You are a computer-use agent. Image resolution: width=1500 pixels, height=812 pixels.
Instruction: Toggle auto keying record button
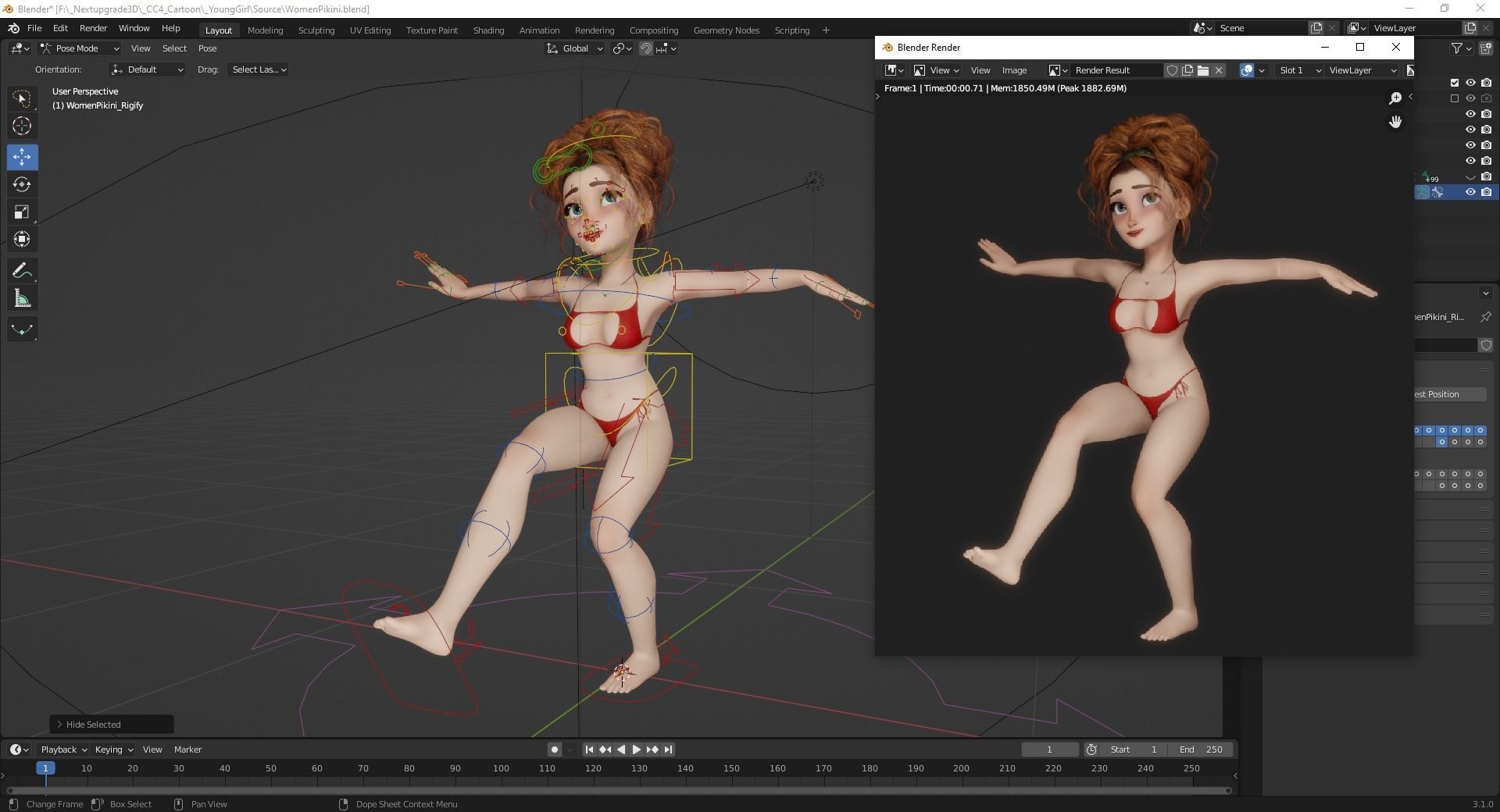point(554,750)
